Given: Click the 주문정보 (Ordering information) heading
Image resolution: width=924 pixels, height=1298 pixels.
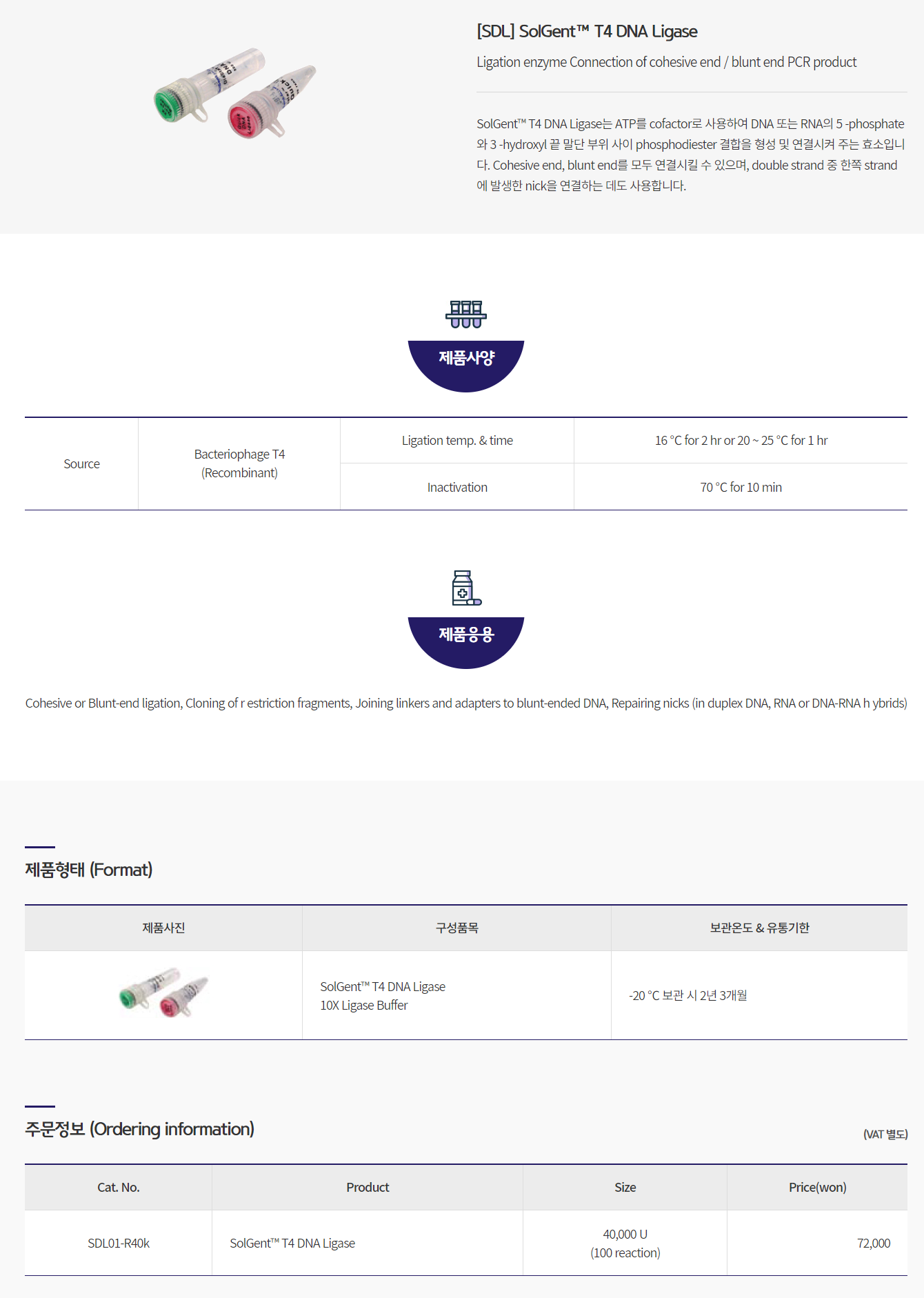Looking at the screenshot, I should point(140,1129).
